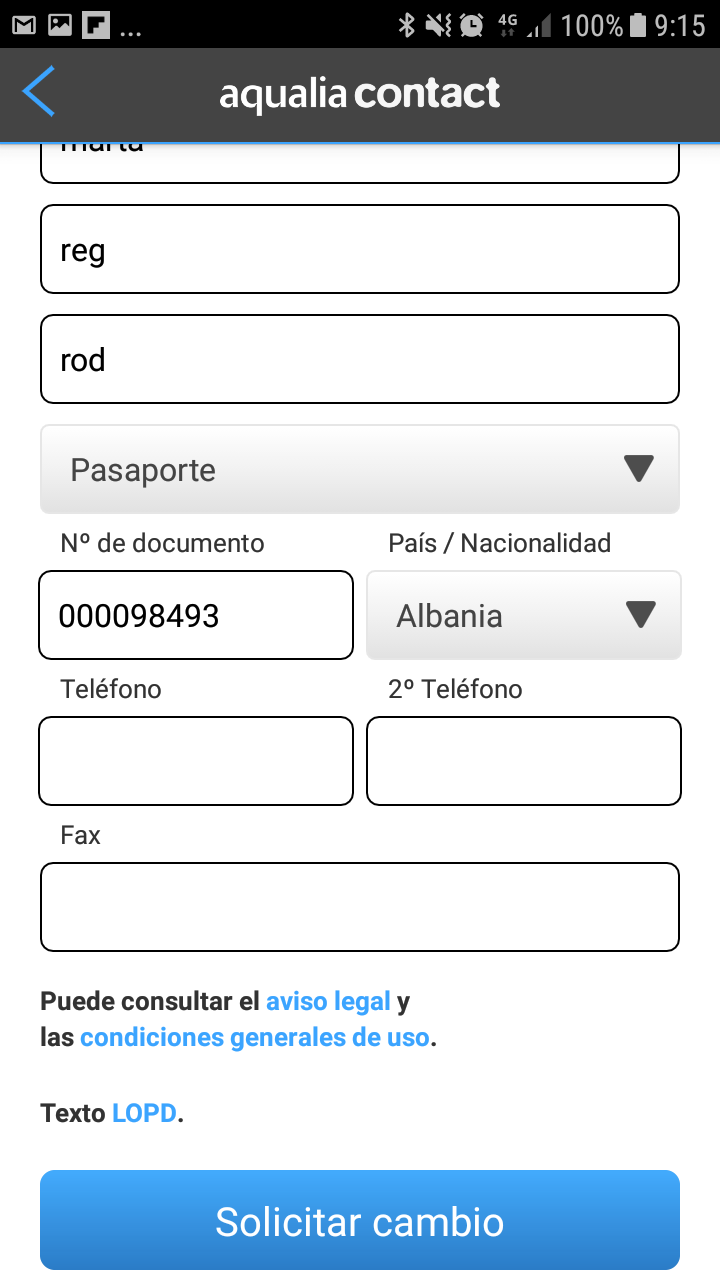
Task: Open the Pasaporte document type dropdown
Action: pos(360,469)
